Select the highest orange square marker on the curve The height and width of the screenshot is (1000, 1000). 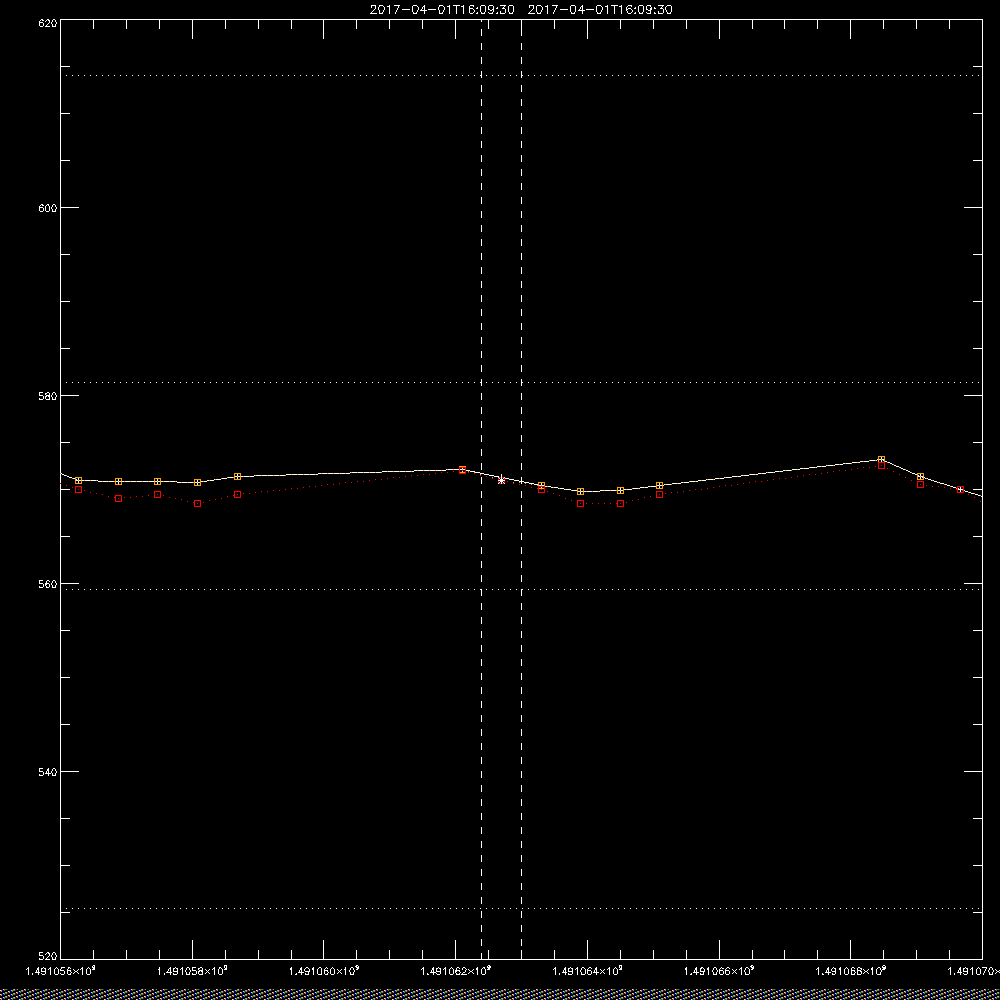point(881,459)
